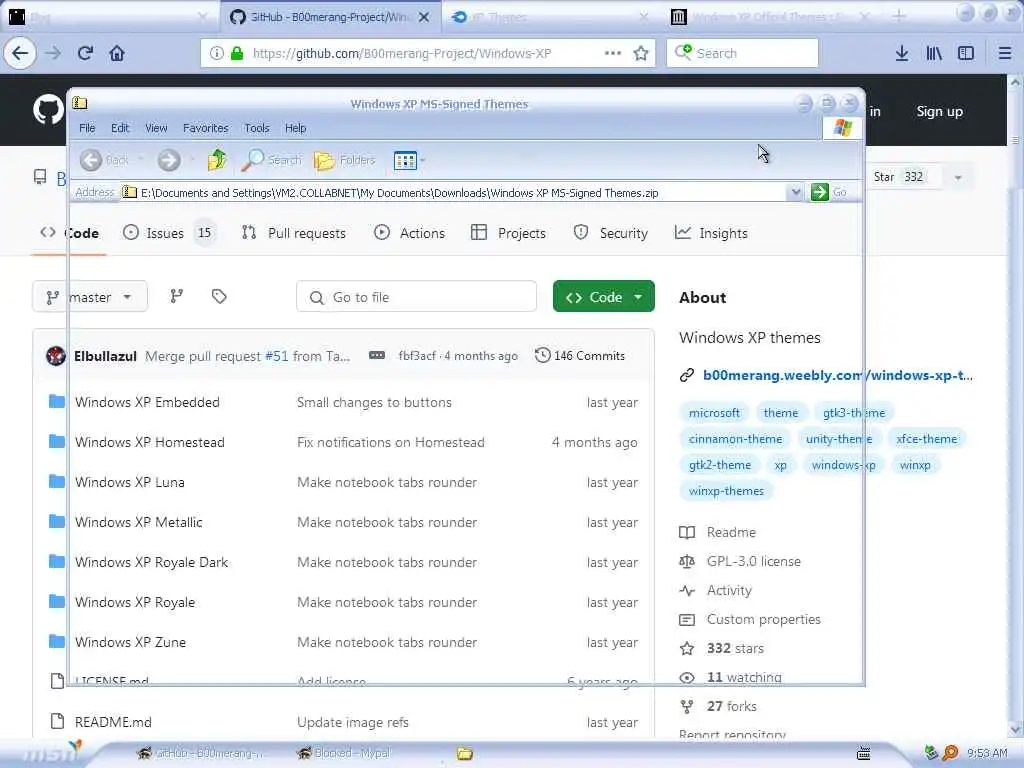View tags icon in repository toolbar
Screen dimensions: 1024x768
219,297
